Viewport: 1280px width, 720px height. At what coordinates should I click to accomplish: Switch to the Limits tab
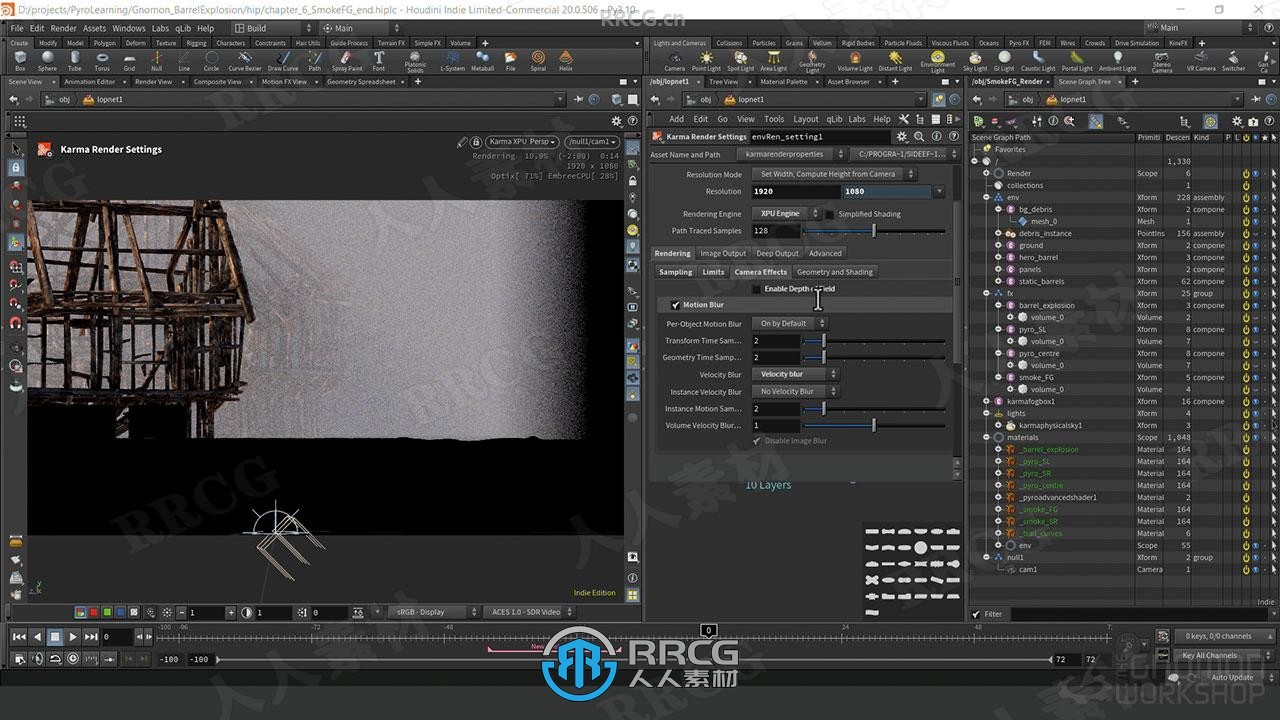click(x=713, y=272)
